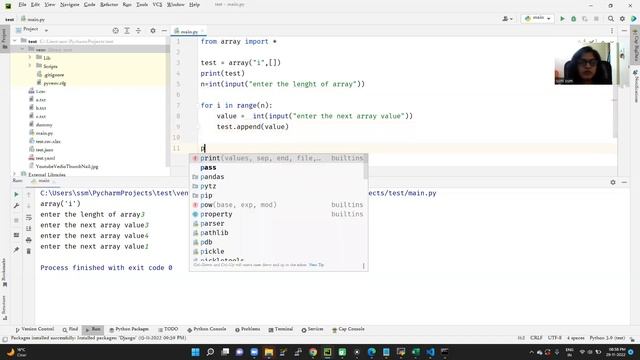Collapse the test root folder
The height and width of the screenshot is (360, 640).
tap(15, 41)
